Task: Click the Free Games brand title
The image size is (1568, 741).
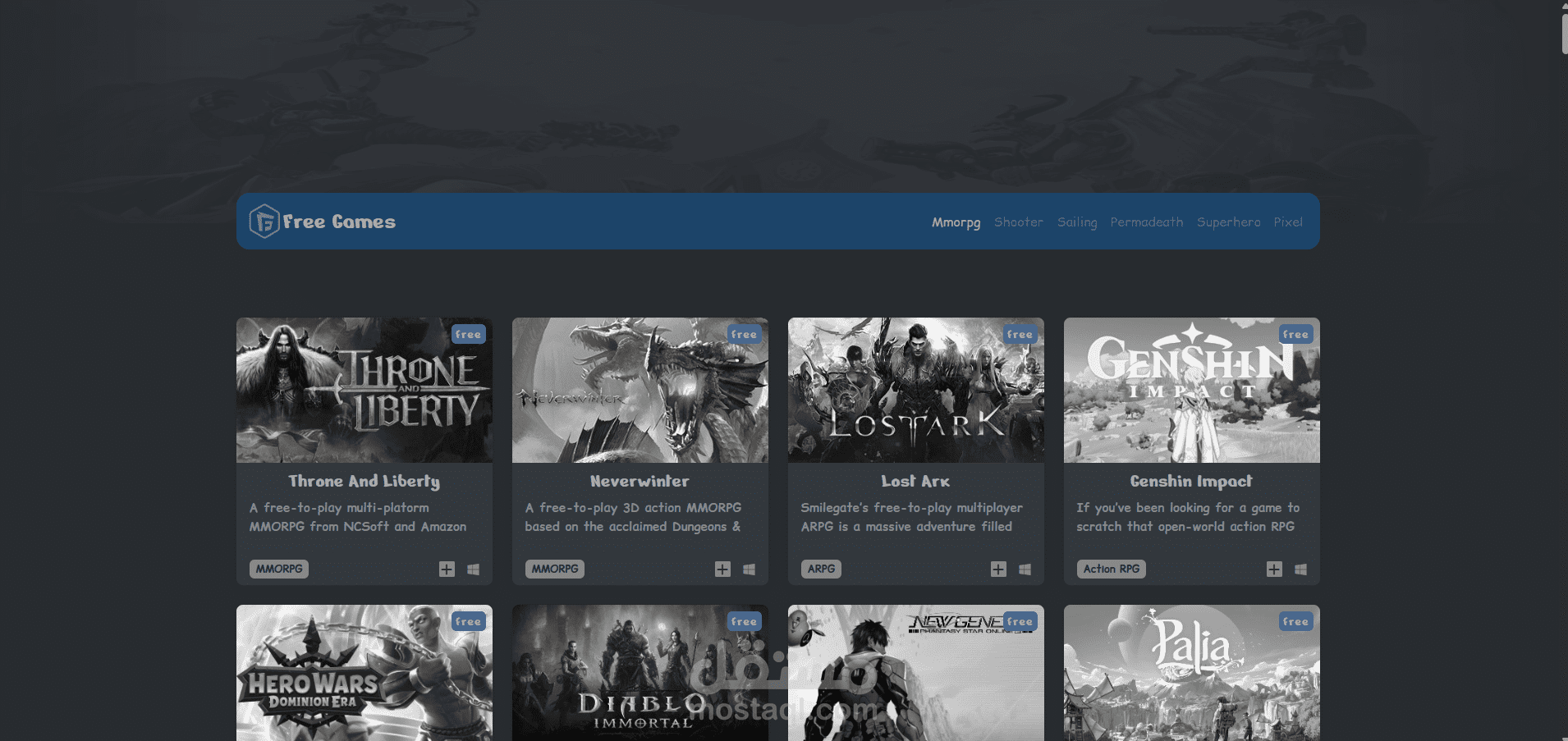Action: pos(339,222)
